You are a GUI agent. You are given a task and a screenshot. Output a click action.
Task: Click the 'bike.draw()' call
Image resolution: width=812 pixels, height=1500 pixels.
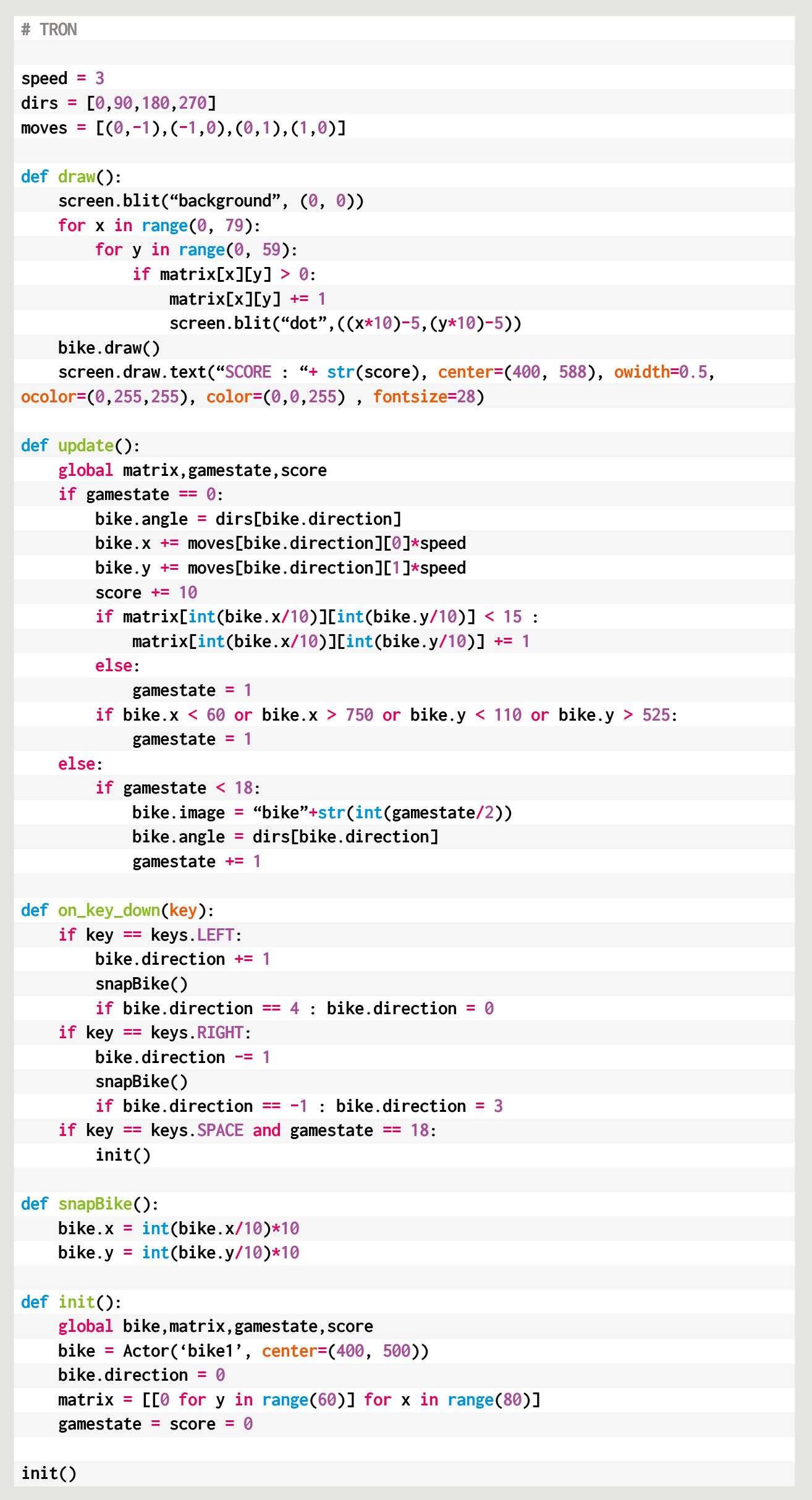pyautogui.click(x=109, y=348)
